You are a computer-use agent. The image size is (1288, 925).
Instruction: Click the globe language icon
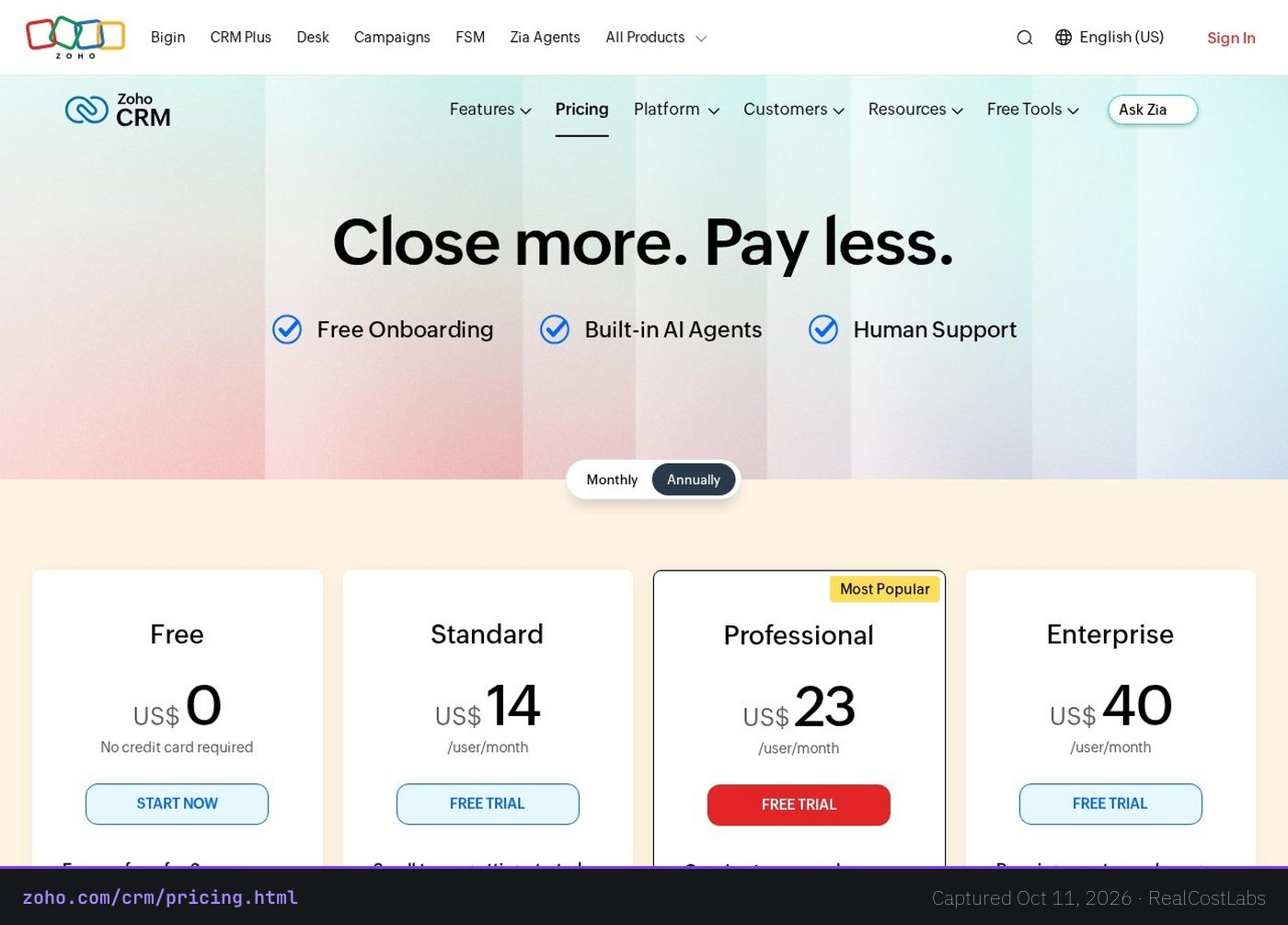(x=1064, y=37)
